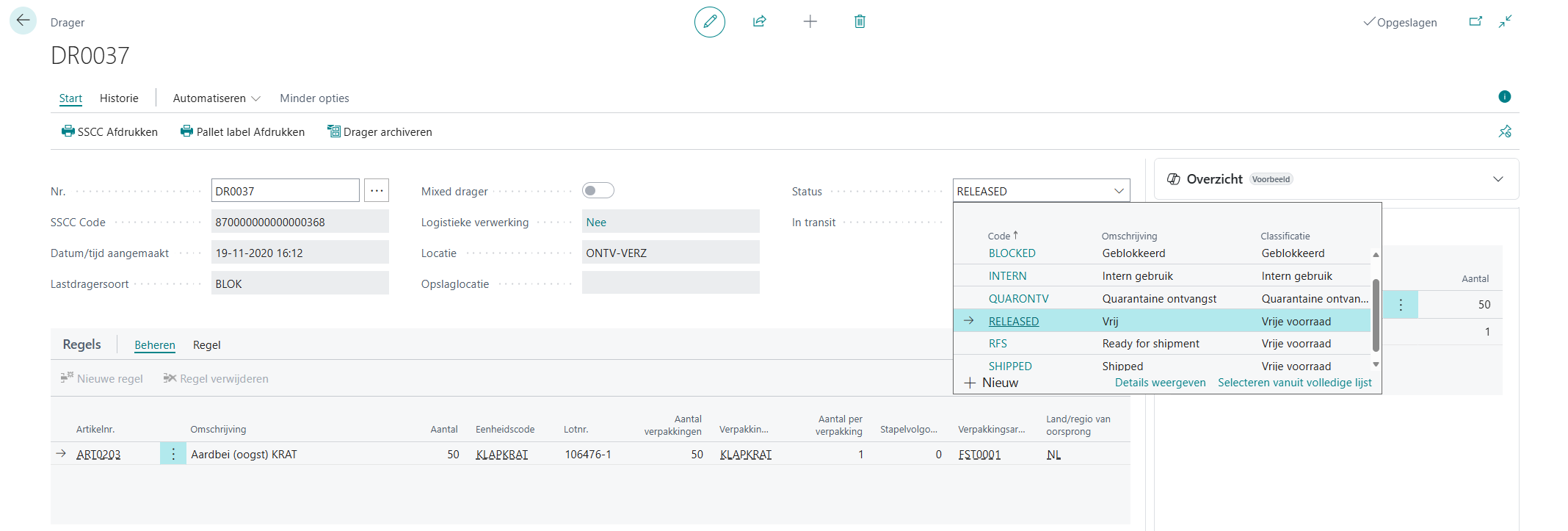Click the status list scrollbar

point(1375,316)
